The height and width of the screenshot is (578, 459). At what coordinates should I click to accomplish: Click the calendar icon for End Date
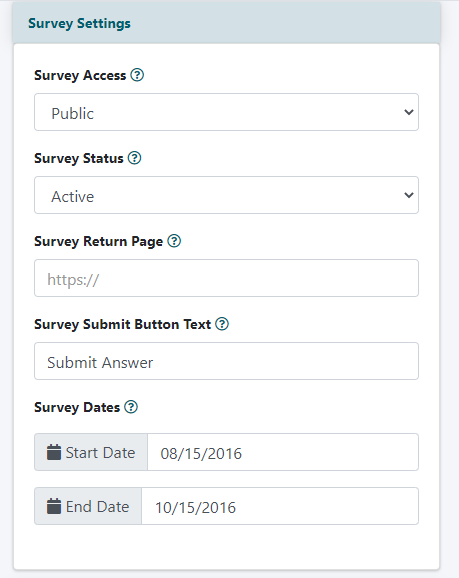(54, 506)
